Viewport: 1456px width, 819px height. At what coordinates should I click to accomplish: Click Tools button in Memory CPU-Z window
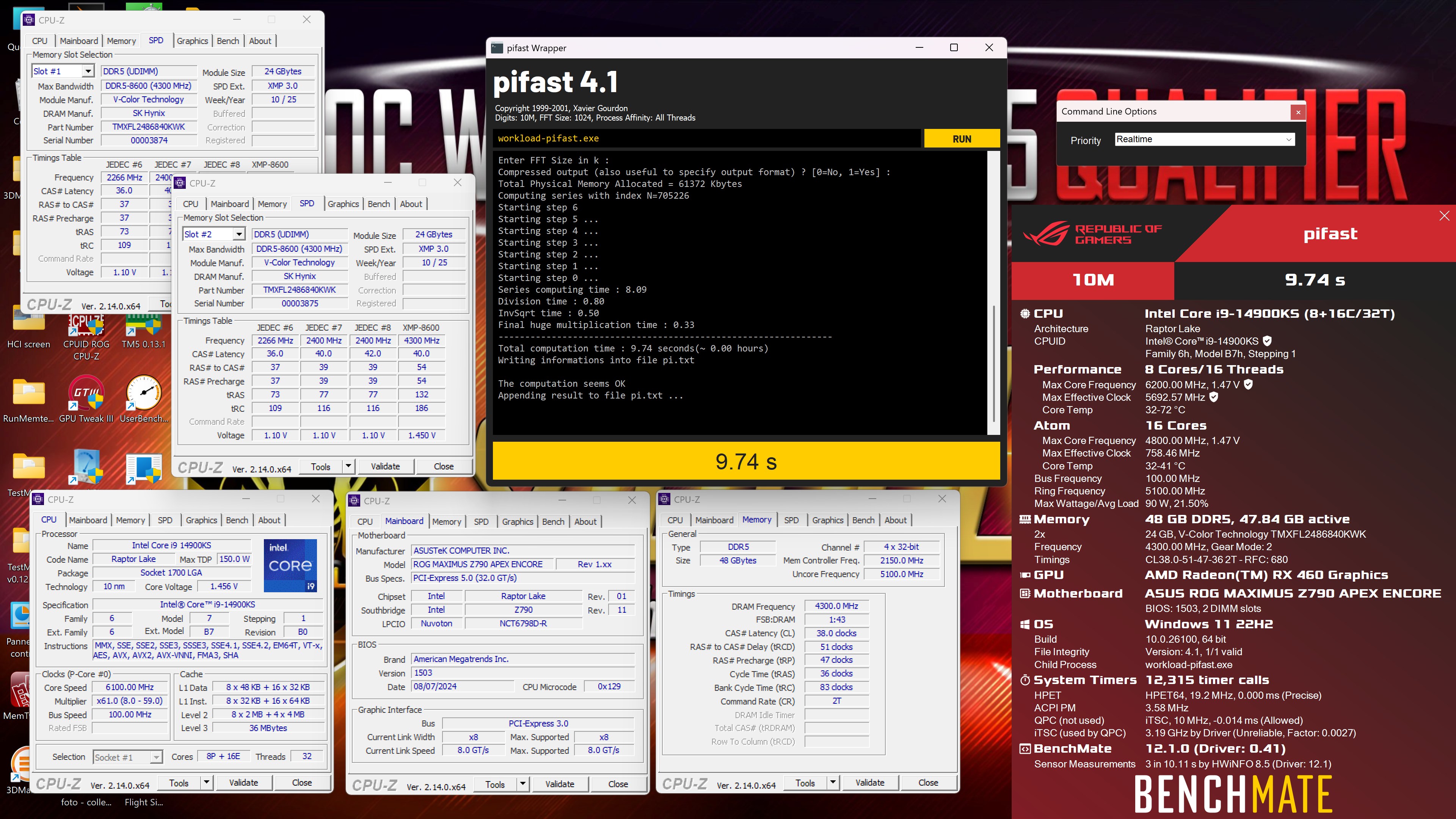(x=805, y=783)
